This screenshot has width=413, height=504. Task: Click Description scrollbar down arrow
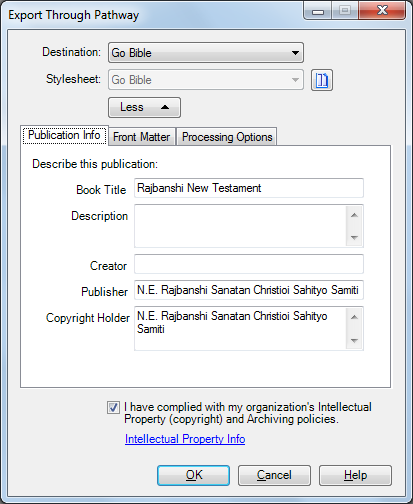click(354, 238)
